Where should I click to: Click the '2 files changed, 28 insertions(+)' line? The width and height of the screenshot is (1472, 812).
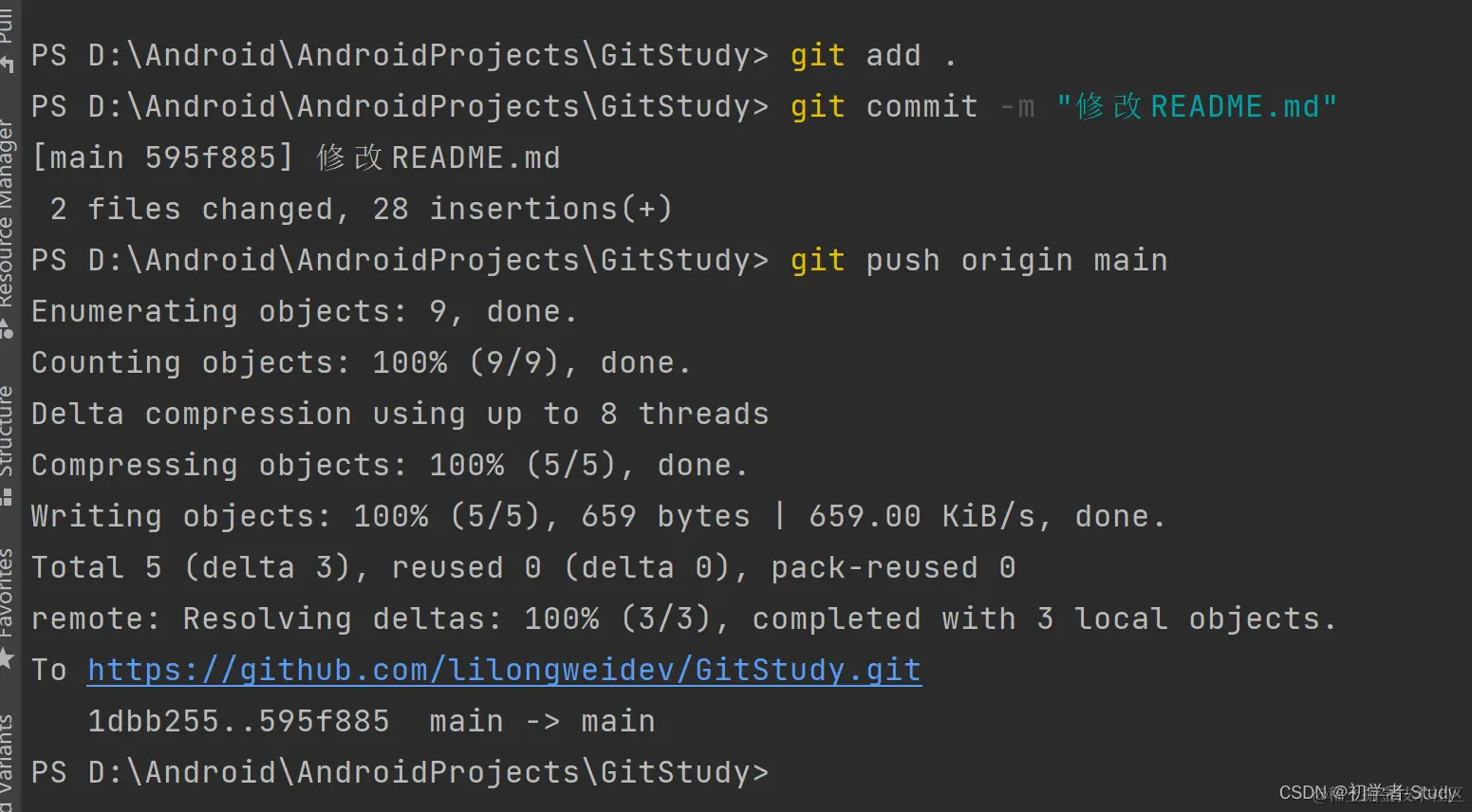point(361,209)
